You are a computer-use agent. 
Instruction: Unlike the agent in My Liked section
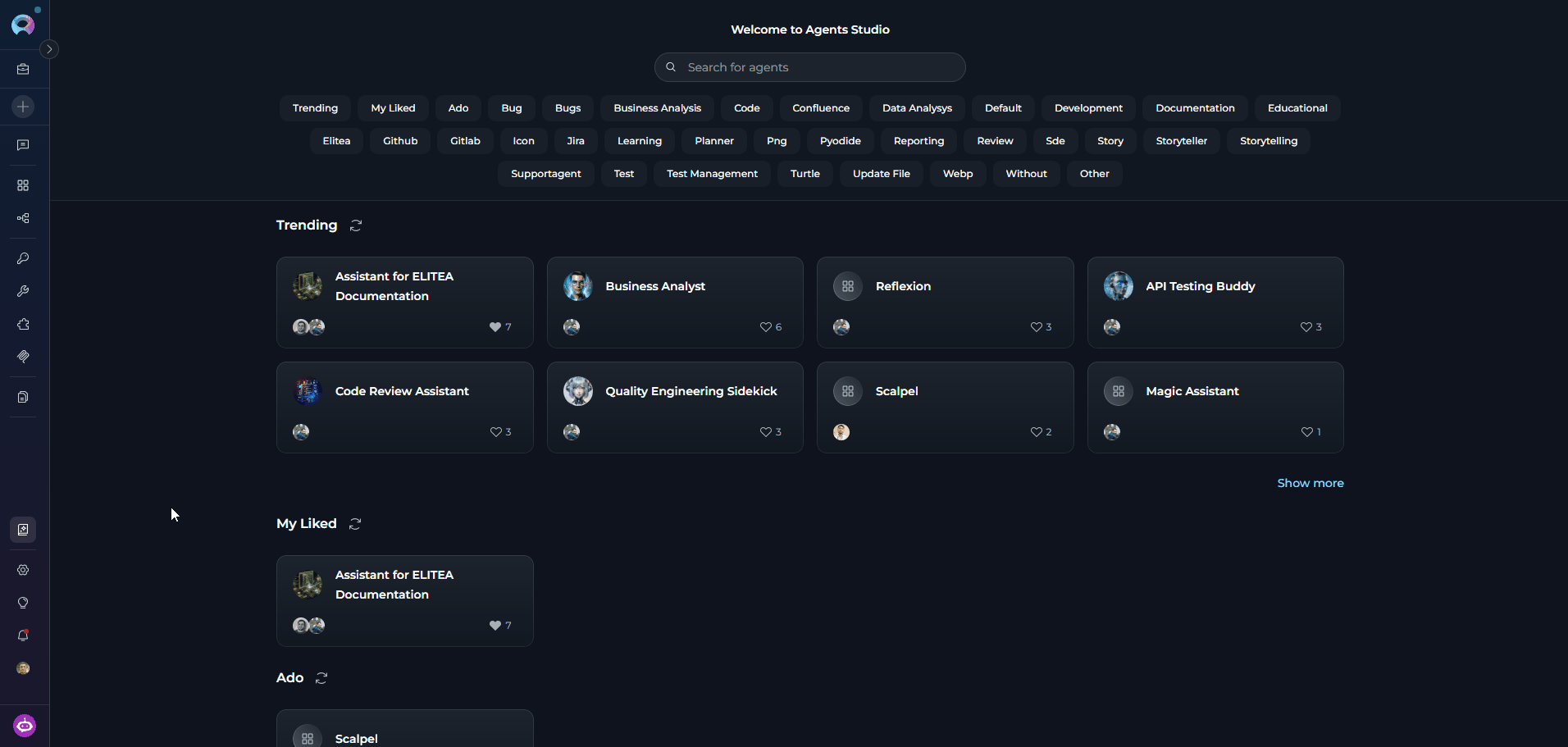click(495, 626)
